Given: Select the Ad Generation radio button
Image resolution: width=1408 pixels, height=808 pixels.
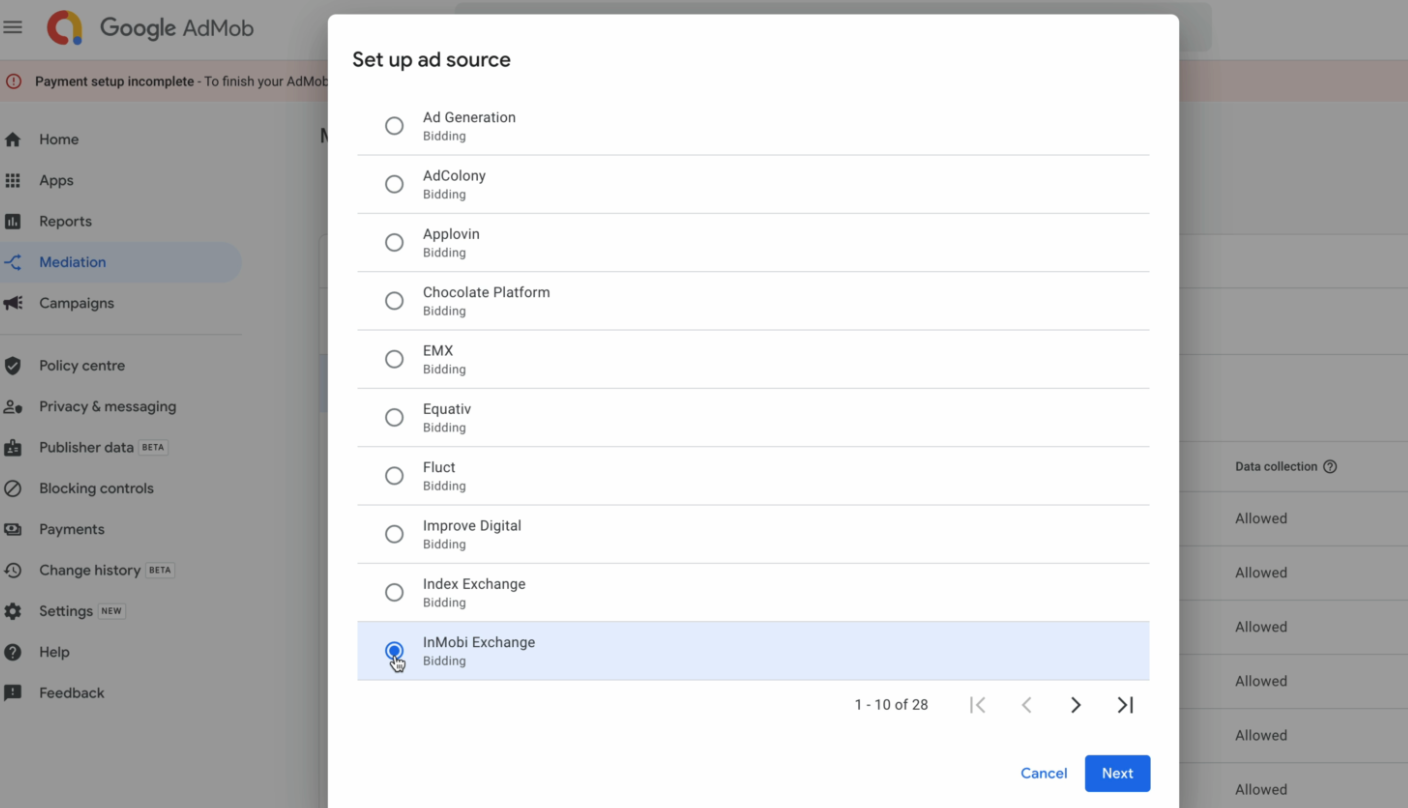Looking at the screenshot, I should 394,126.
